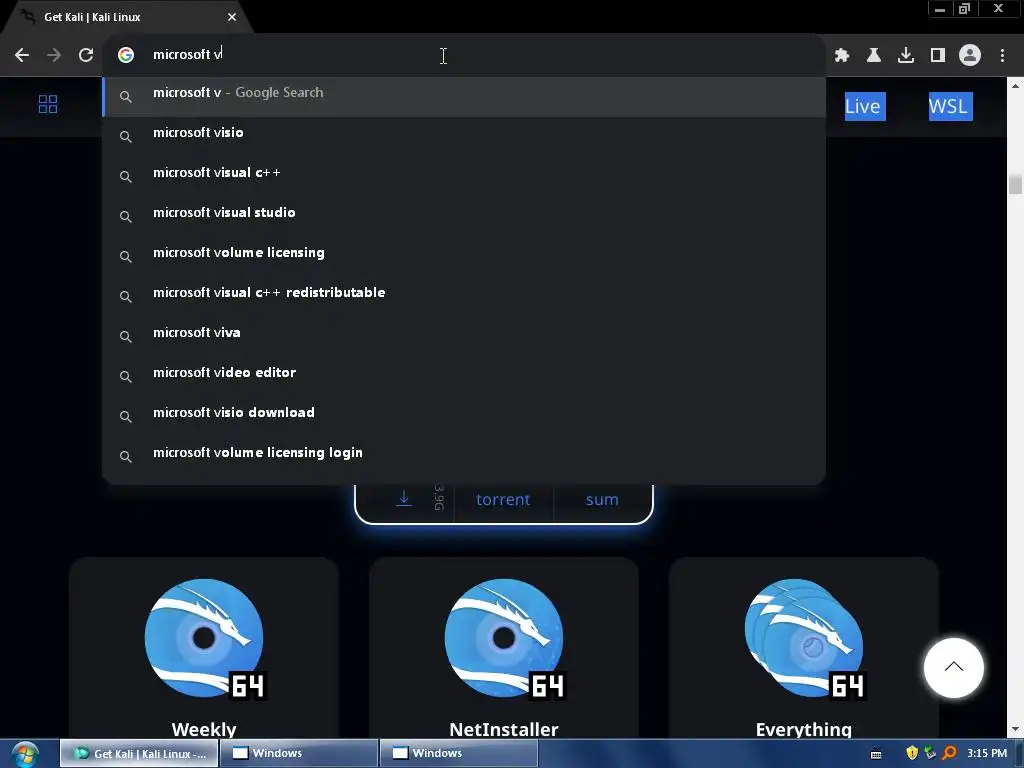Close the Get Kali tab
1024x768 pixels.
[x=232, y=17]
